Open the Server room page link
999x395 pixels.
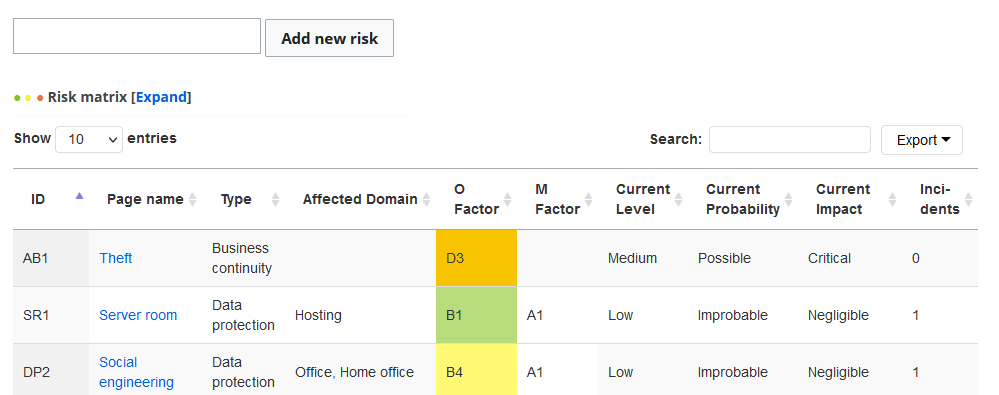pyautogui.click(x=138, y=315)
